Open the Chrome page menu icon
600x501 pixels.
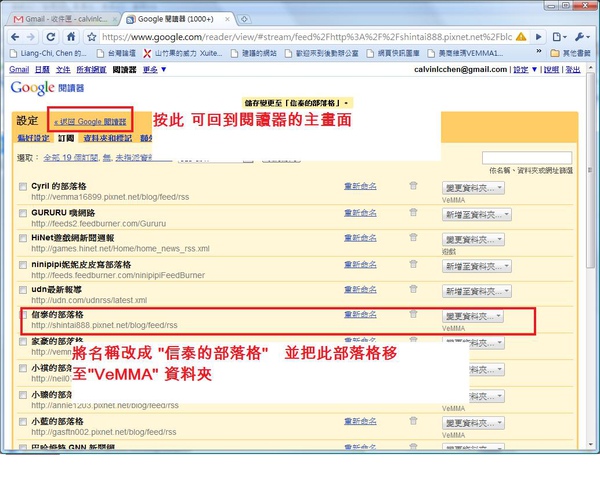click(x=559, y=37)
